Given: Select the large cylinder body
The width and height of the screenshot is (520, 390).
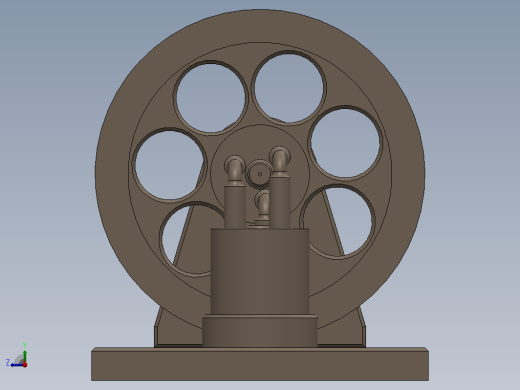Looking at the screenshot, I should tap(260, 271).
